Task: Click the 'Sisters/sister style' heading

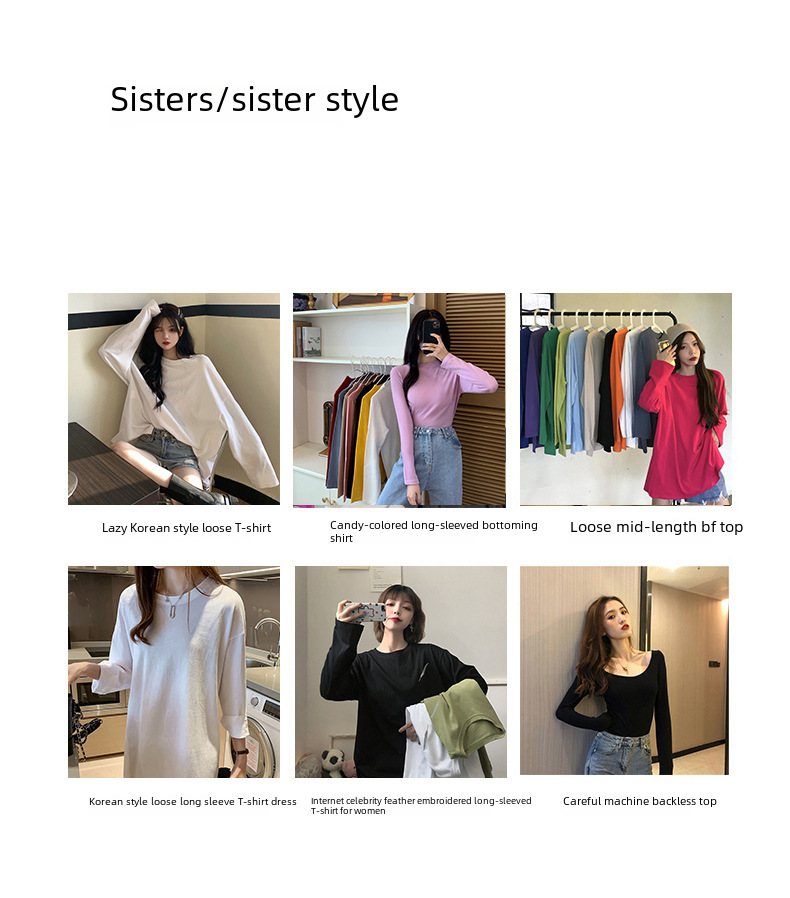Action: click(254, 100)
